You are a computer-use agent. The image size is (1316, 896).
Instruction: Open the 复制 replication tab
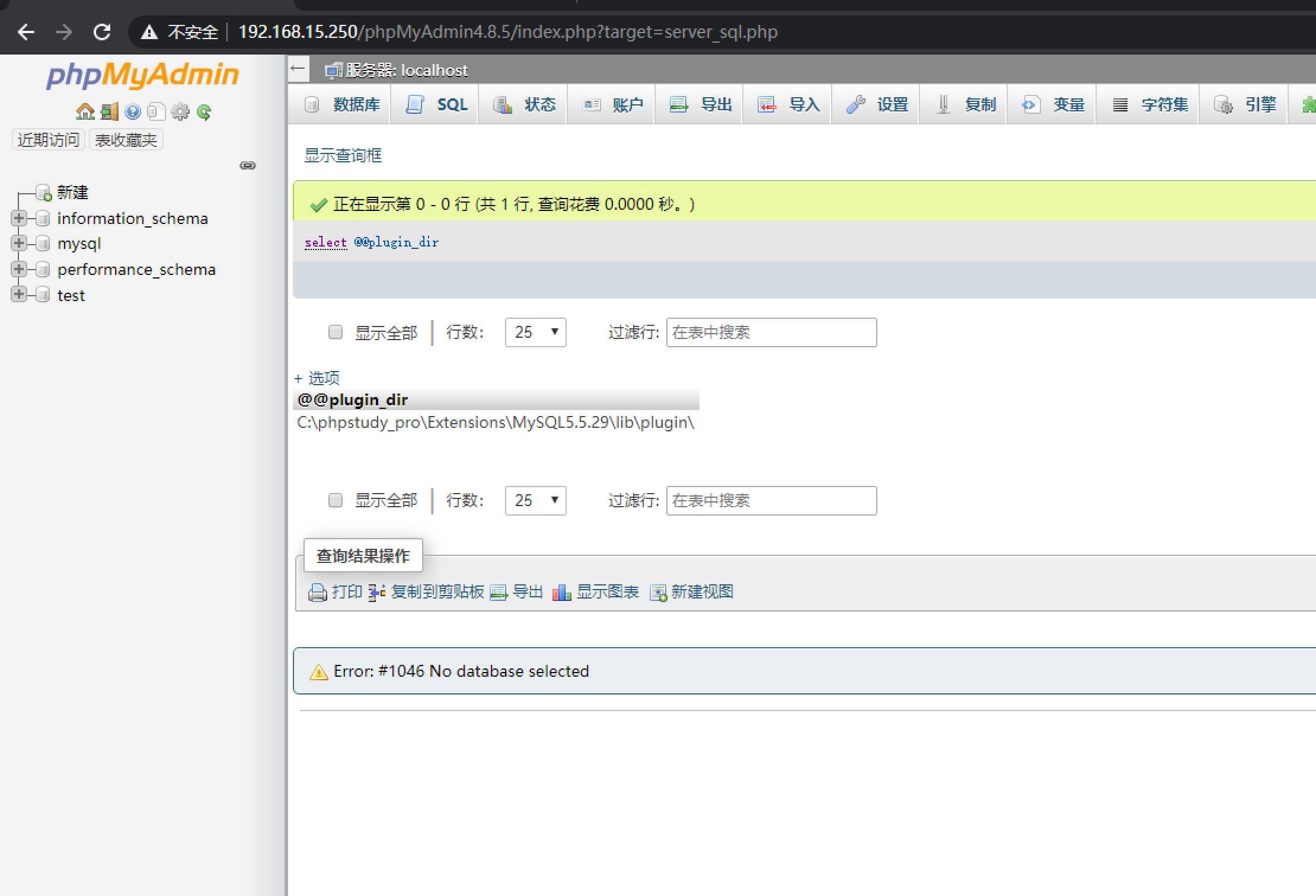[964, 105]
